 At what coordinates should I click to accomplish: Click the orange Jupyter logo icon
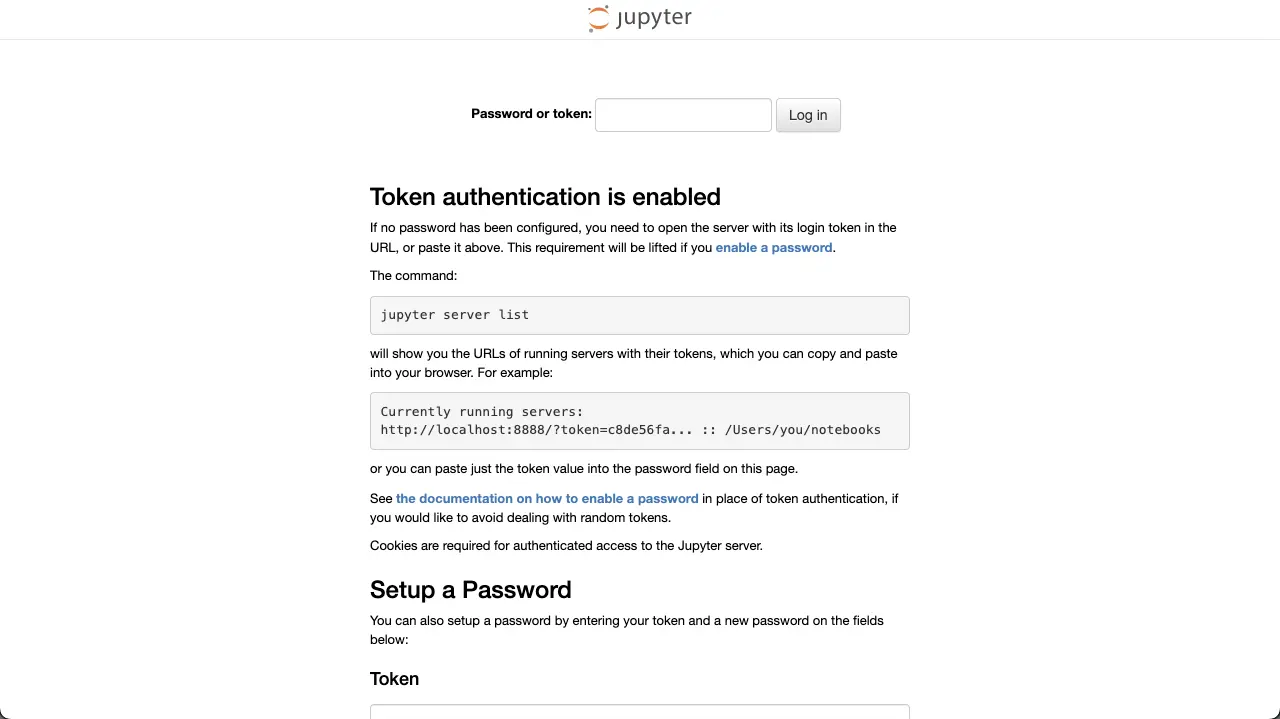[598, 18]
